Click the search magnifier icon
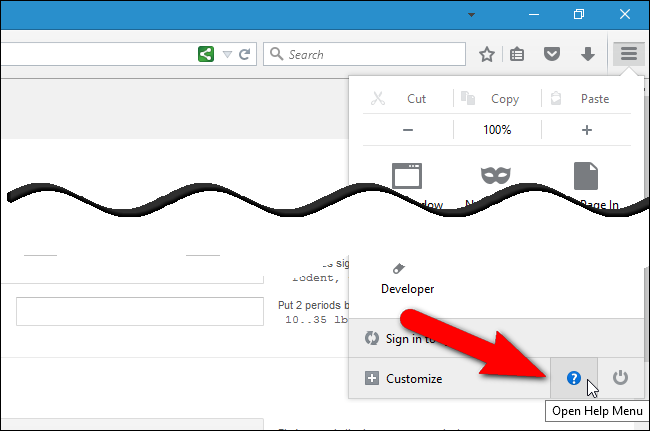Viewport: 650px width, 431px height. point(276,54)
